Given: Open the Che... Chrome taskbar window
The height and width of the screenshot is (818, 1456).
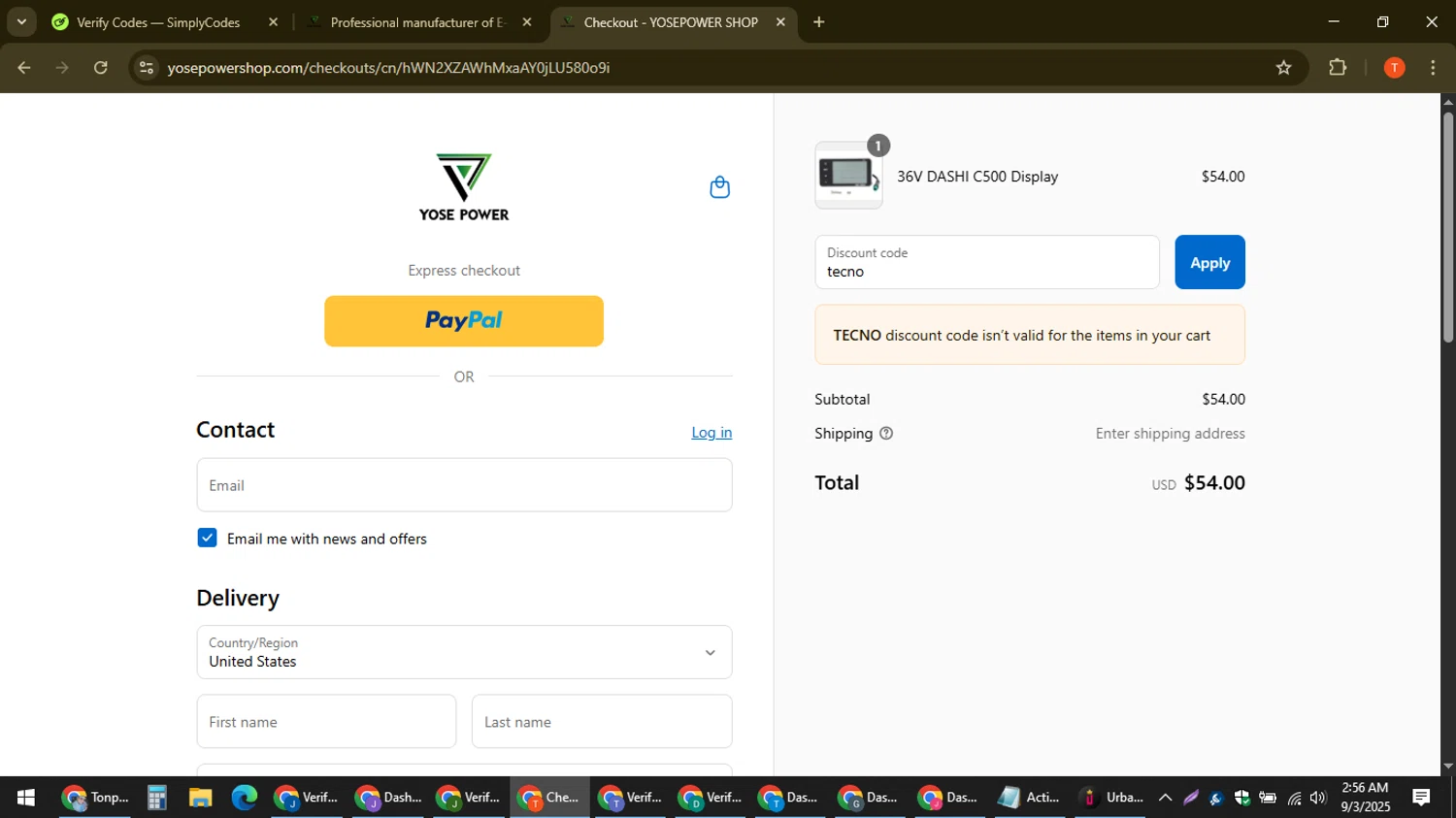Looking at the screenshot, I should (x=549, y=798).
